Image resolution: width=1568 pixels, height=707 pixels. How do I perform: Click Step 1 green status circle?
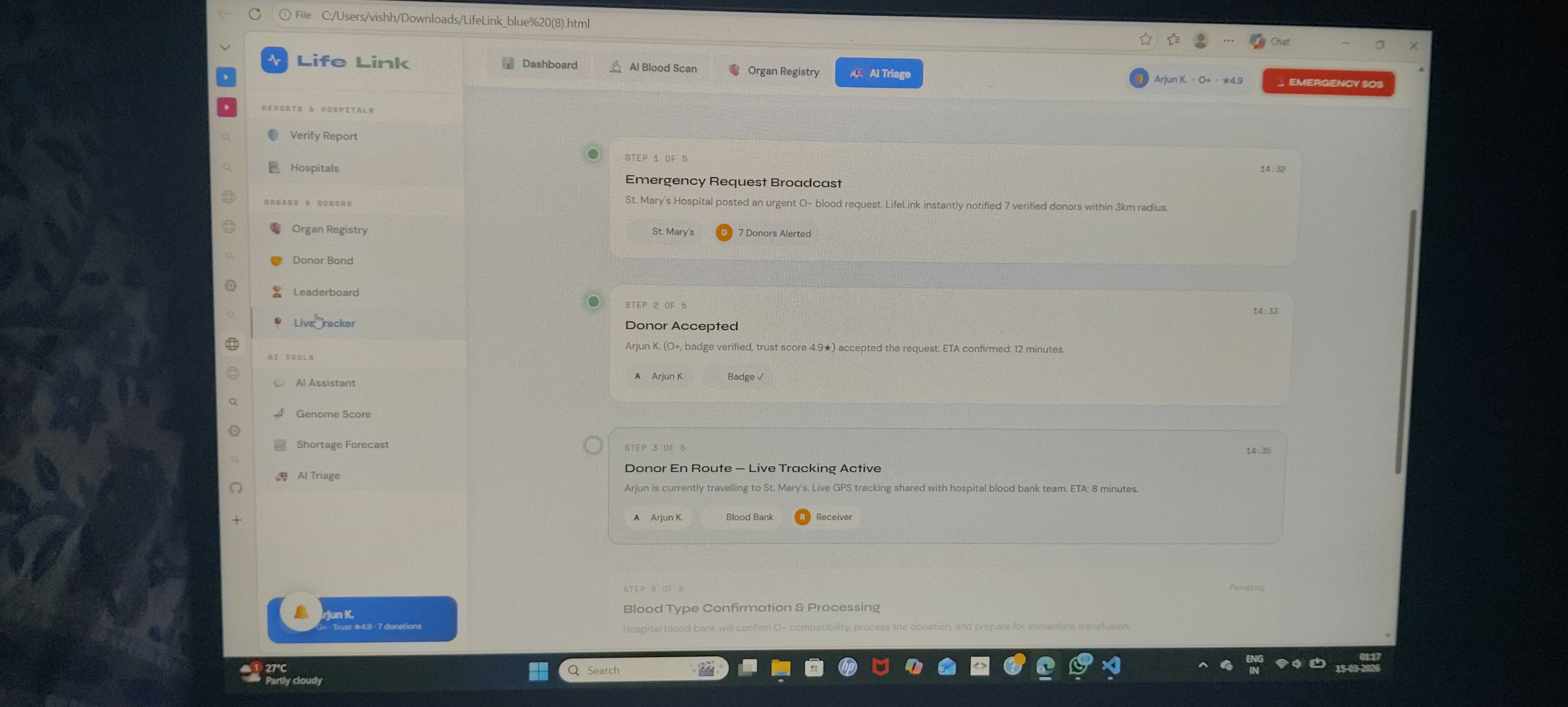pos(593,154)
